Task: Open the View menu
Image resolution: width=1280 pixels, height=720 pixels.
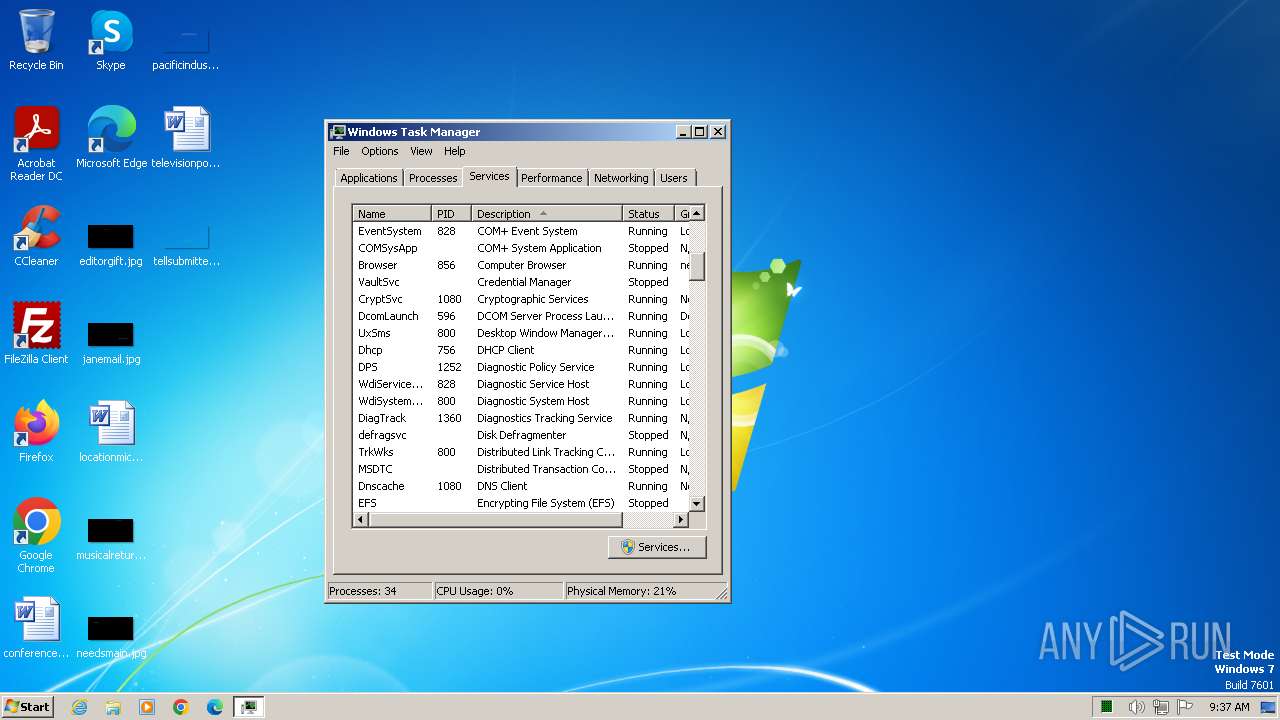Action: (x=421, y=151)
